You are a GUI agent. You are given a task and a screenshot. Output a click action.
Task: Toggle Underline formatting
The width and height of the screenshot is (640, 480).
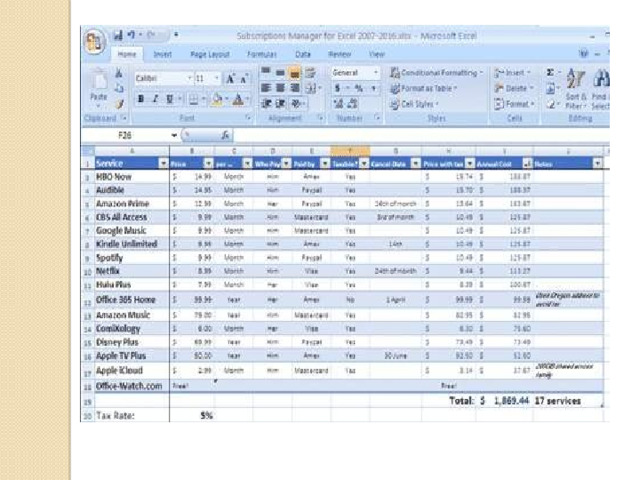pyautogui.click(x=170, y=99)
